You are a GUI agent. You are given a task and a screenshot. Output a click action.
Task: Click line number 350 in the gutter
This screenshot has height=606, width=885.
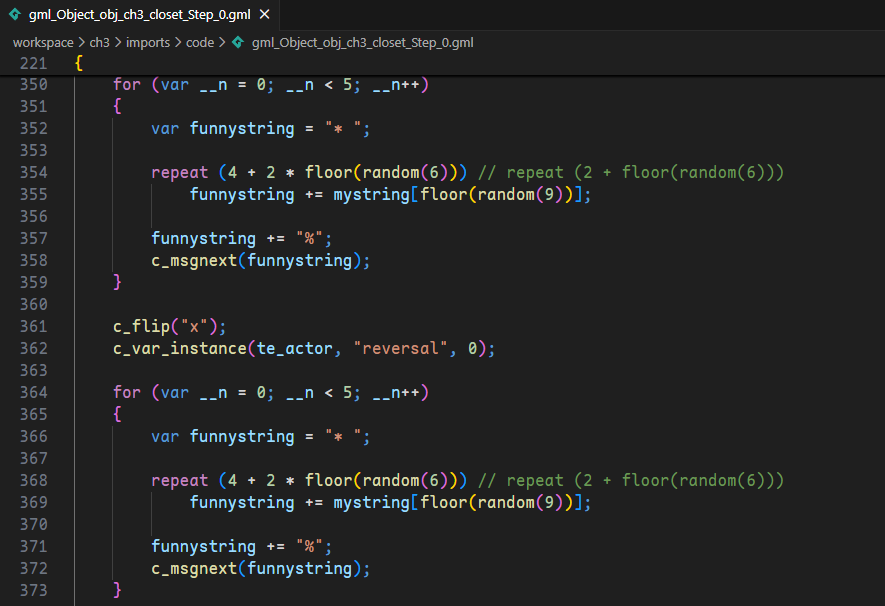click(34, 85)
